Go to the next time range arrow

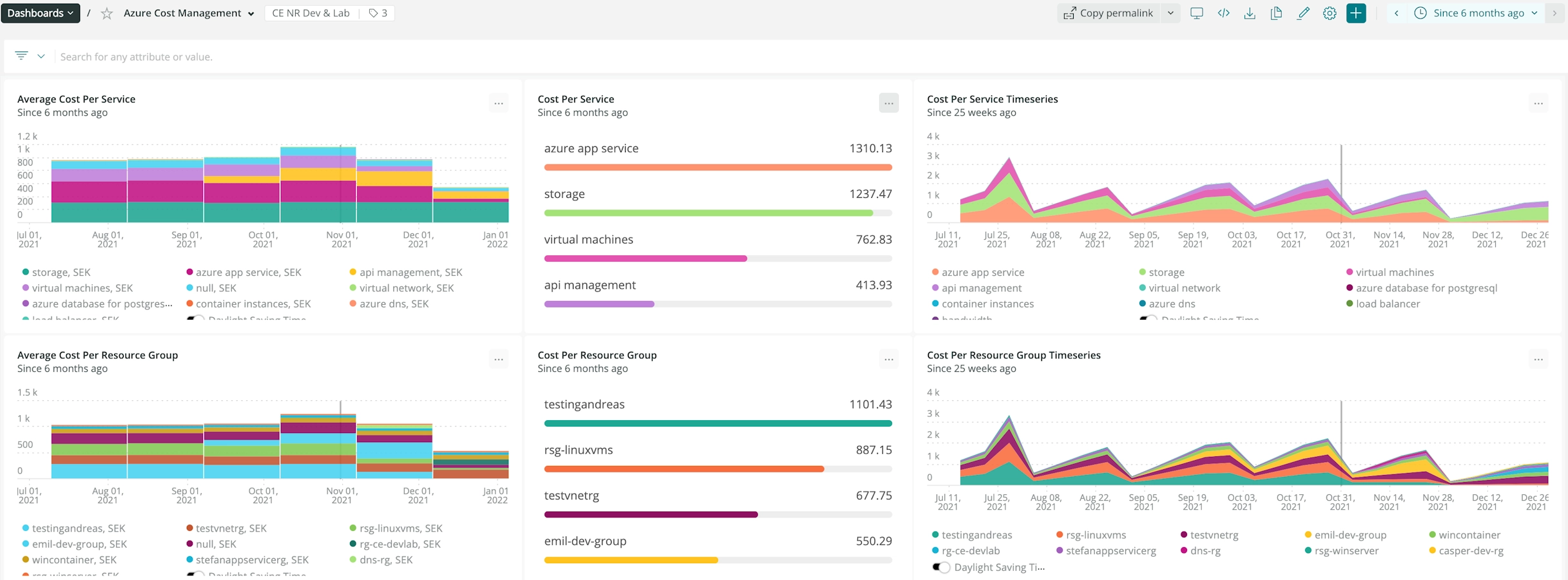tap(1554, 13)
